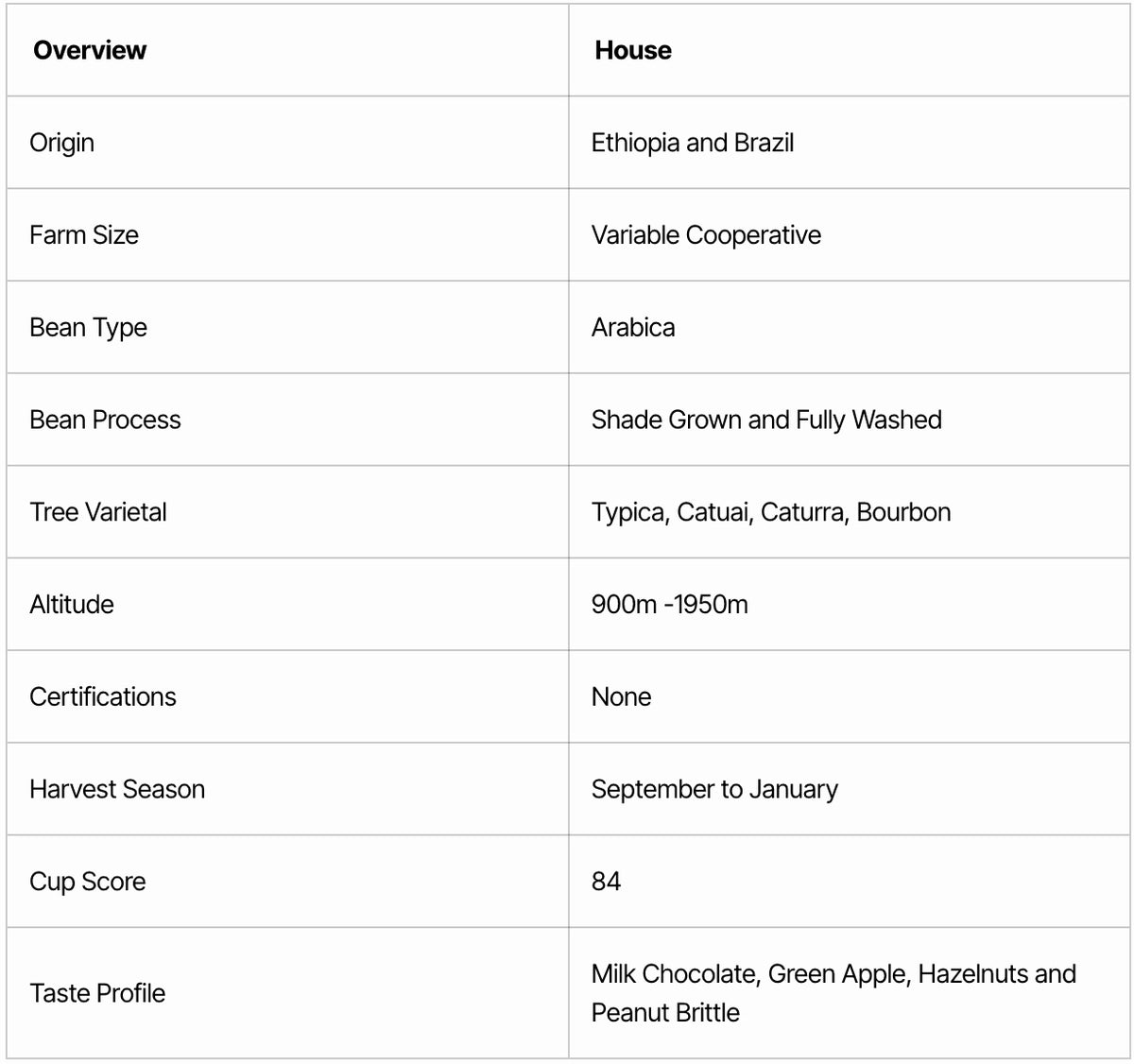Select the Tree Varietal label
The image size is (1134, 1064).
(98, 512)
